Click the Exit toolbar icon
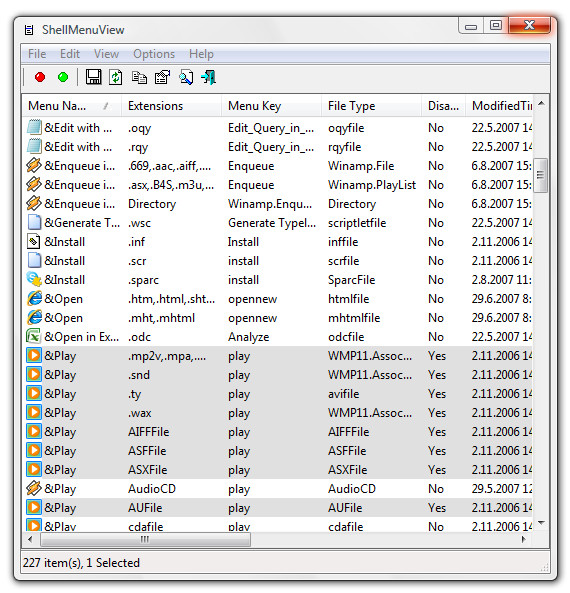Image resolution: width=570 pixels, height=593 pixels. 208,78
